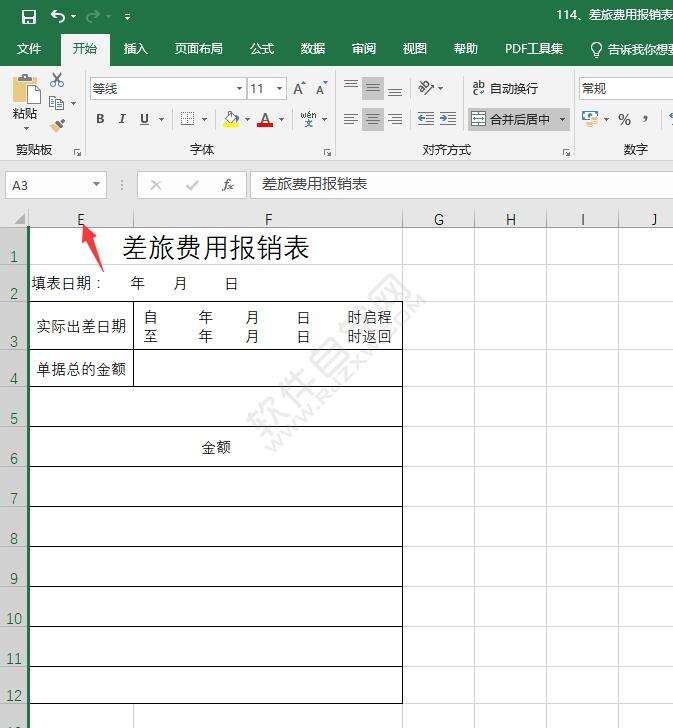Viewport: 673px width, 728px height.
Task: Toggle center horizontal alignment
Action: 373,119
